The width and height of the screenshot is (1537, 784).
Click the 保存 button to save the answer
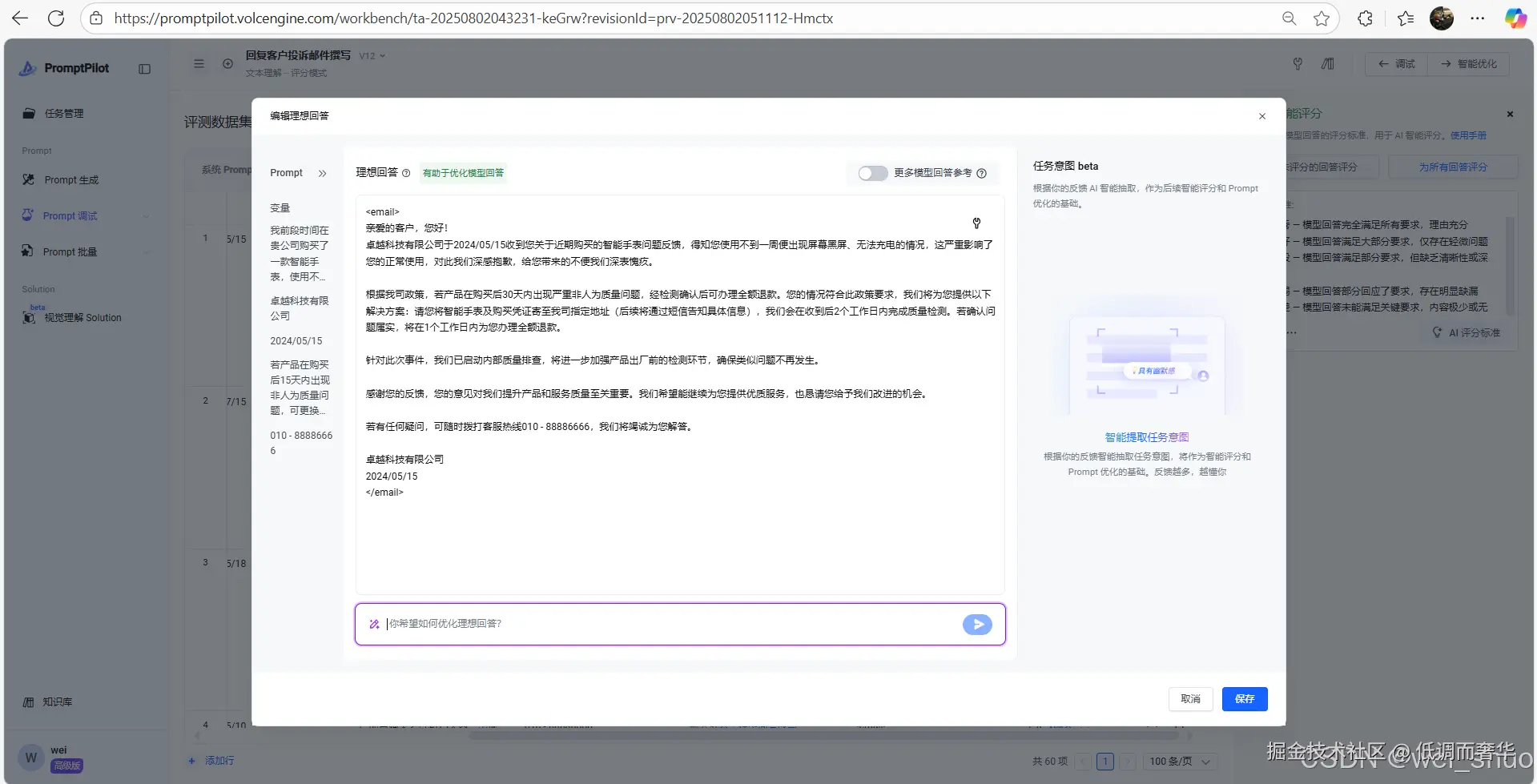1244,698
